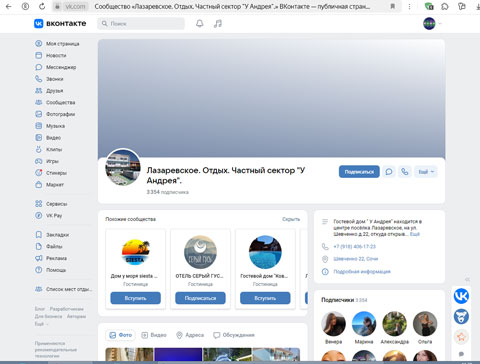
Task: Click Скрыть for similar communities
Action: 291,219
